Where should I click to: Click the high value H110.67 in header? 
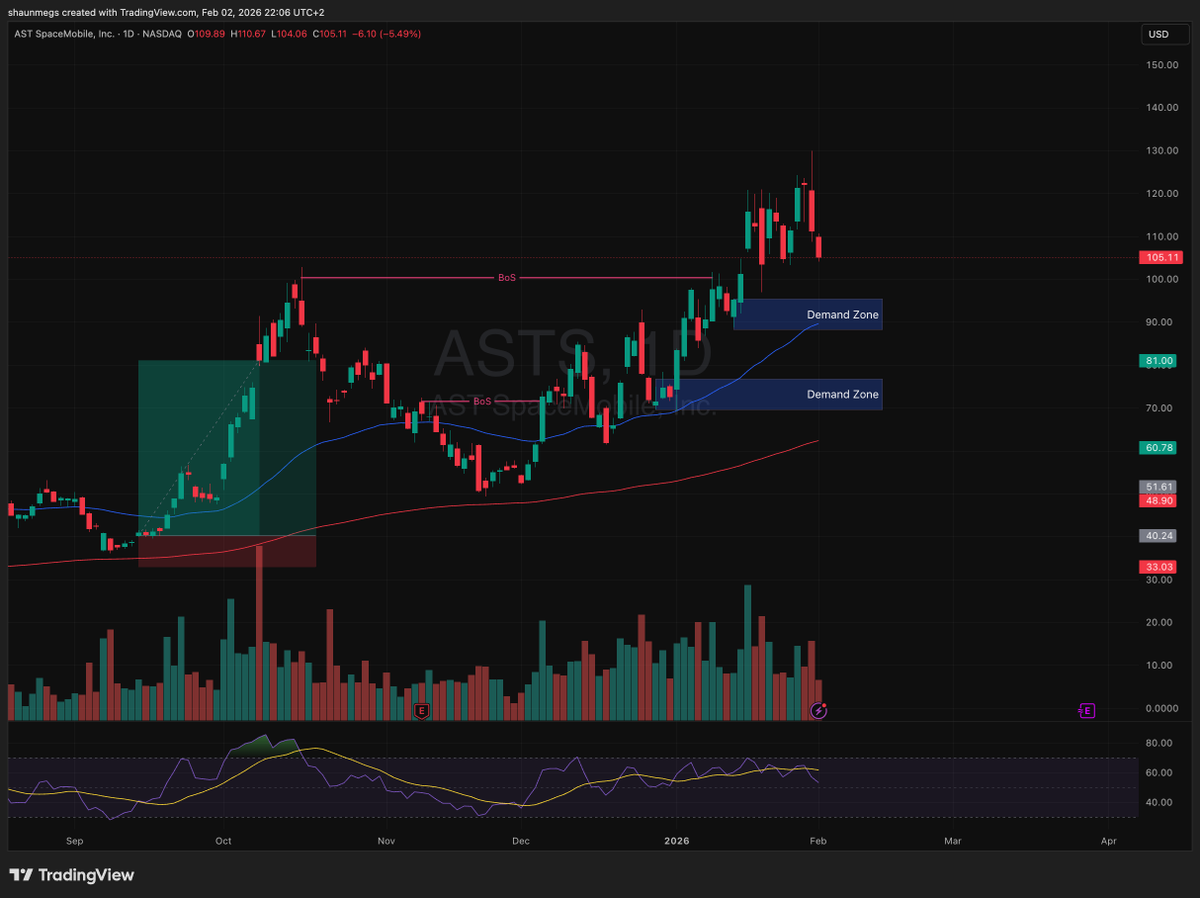coord(249,33)
